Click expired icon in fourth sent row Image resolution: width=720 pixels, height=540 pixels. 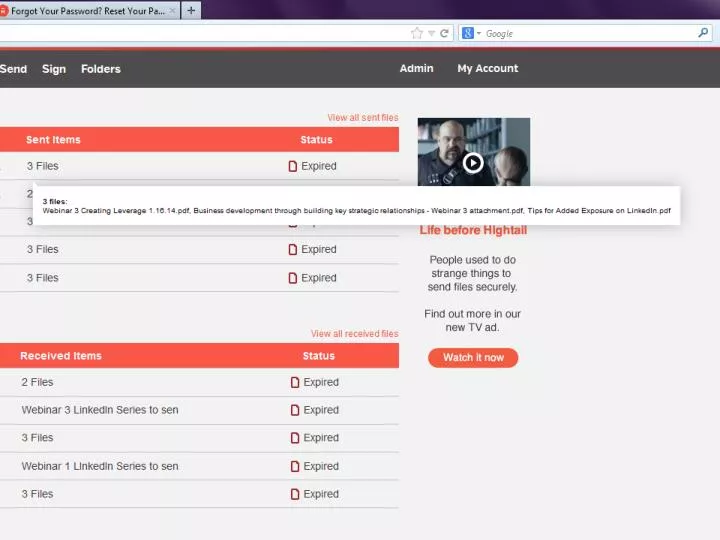point(292,249)
